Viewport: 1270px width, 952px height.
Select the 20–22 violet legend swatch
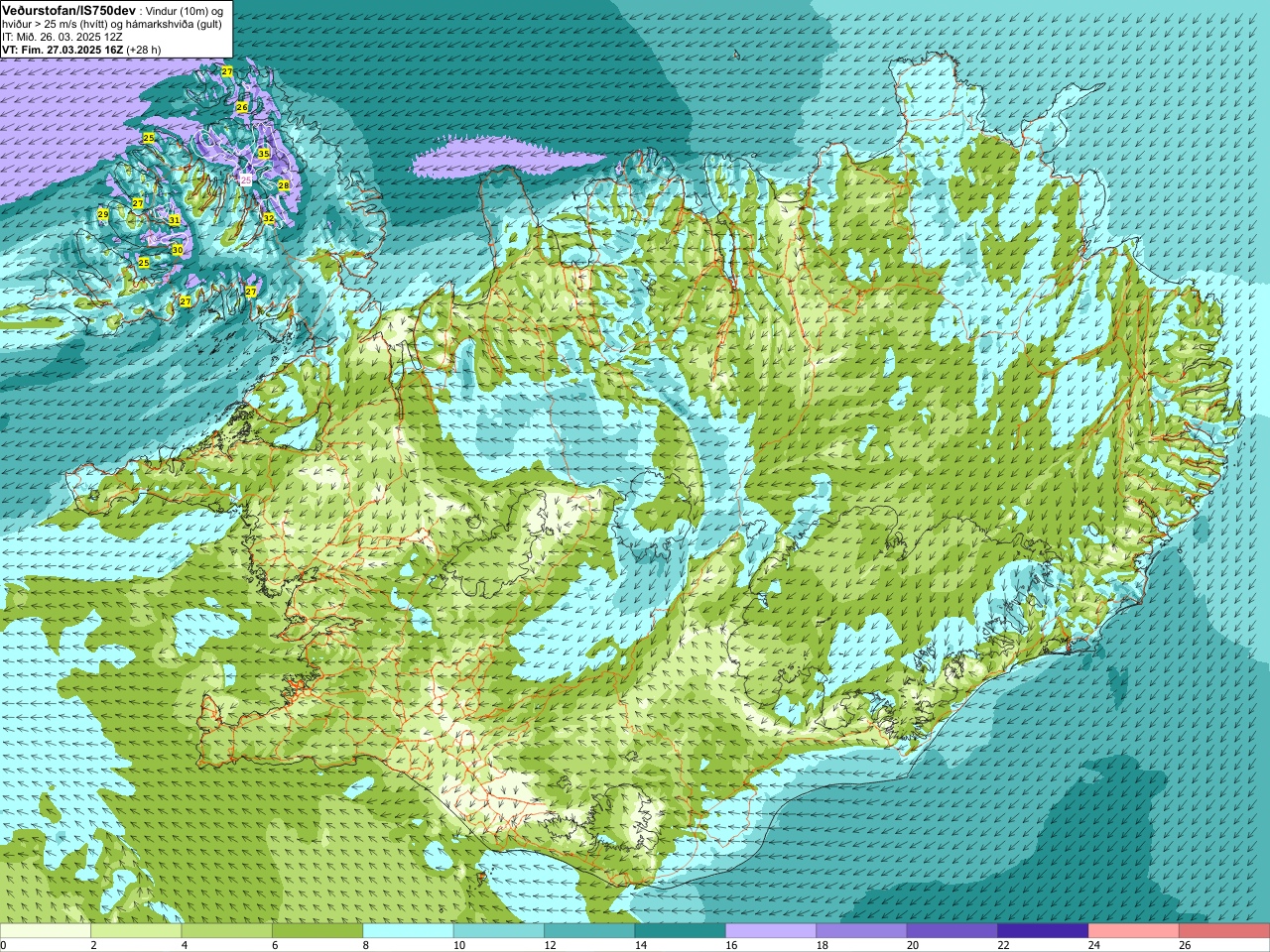click(952, 931)
